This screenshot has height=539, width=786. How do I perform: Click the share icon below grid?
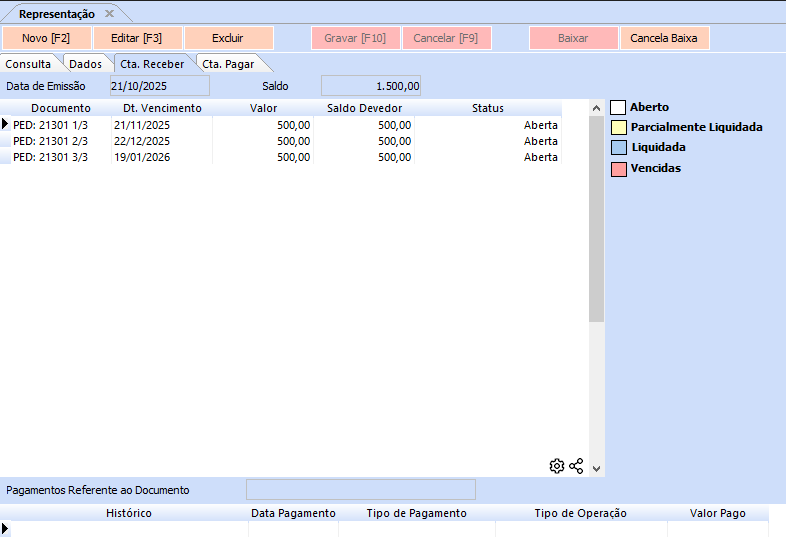[x=576, y=466]
